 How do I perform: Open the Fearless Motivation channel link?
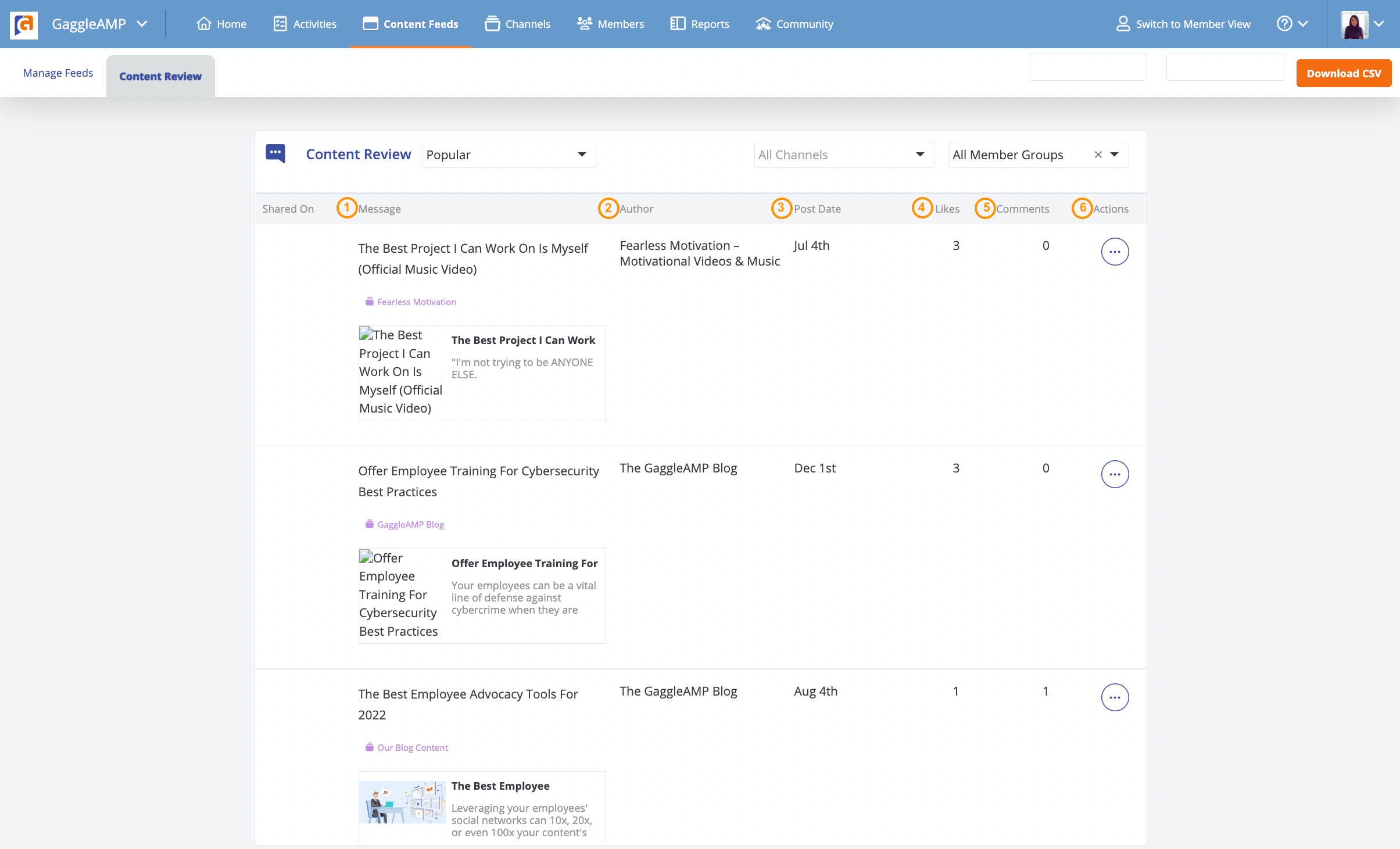coord(416,302)
